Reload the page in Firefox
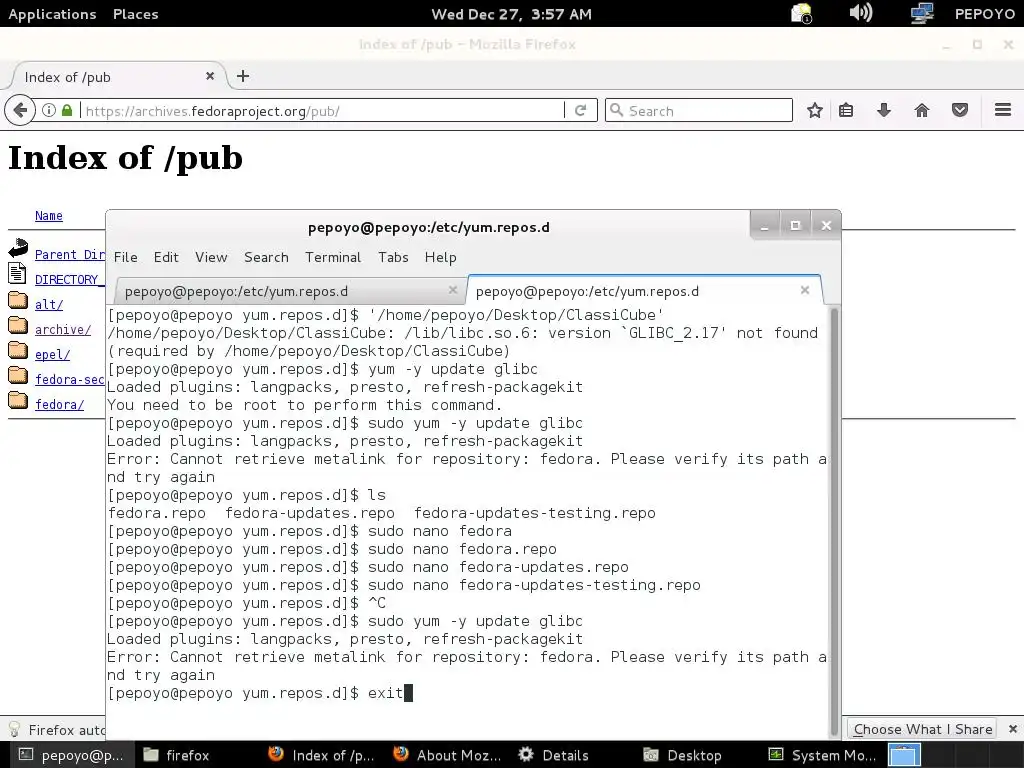Screen dimensions: 1024x768 [x=580, y=110]
